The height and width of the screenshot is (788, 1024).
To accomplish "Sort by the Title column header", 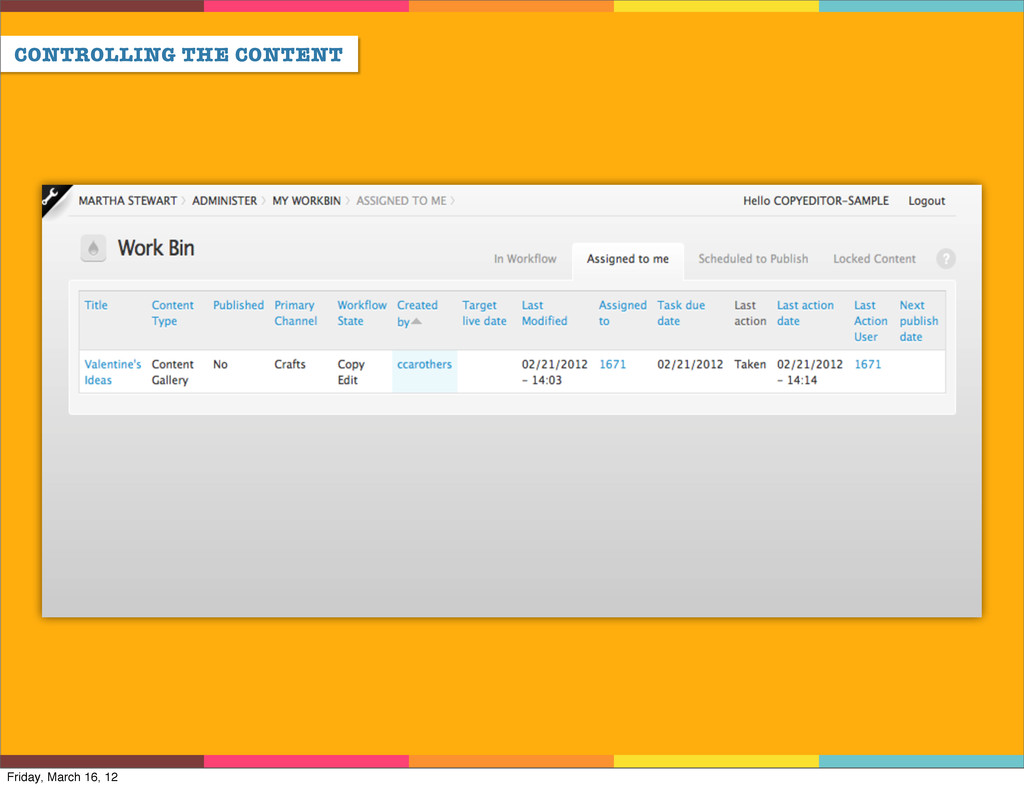I will click(96, 305).
